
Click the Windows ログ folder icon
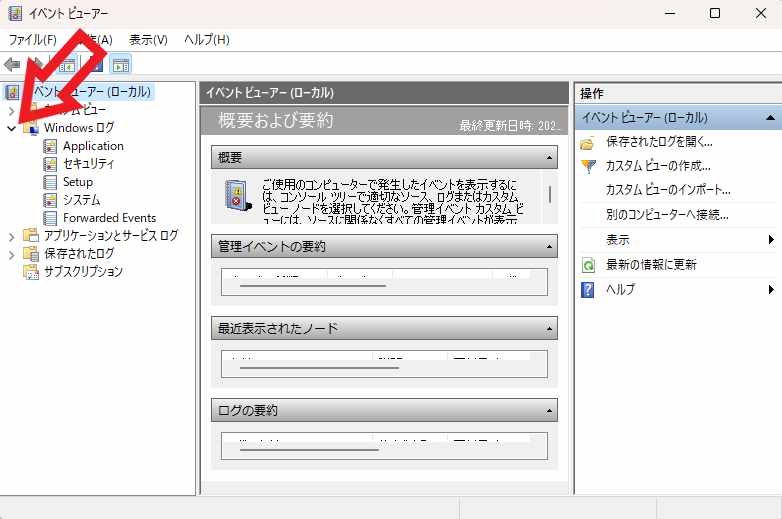click(31, 128)
